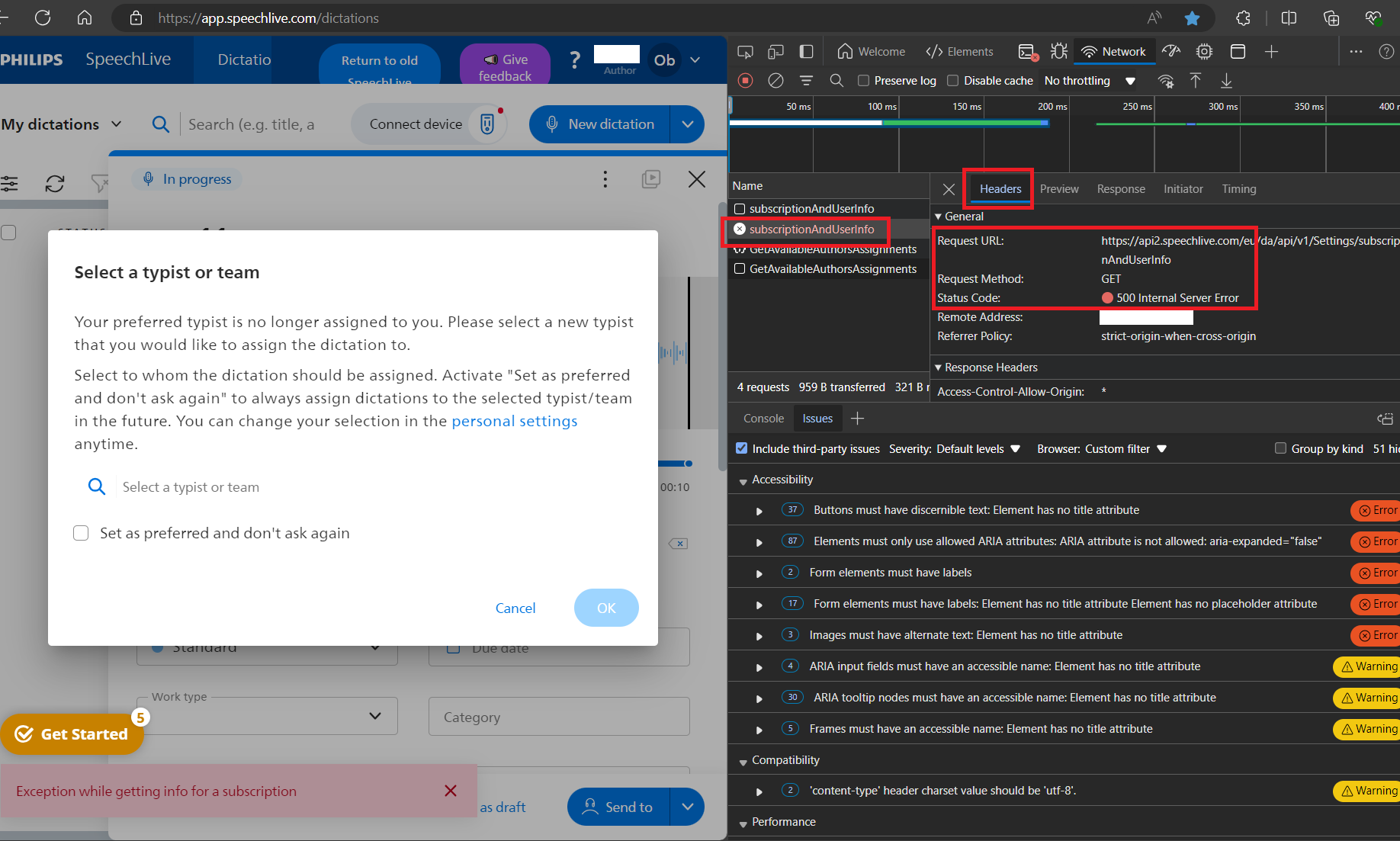Open dictation list filter settings sliders icon
Screen dimensions: 1400x841
coord(9,184)
